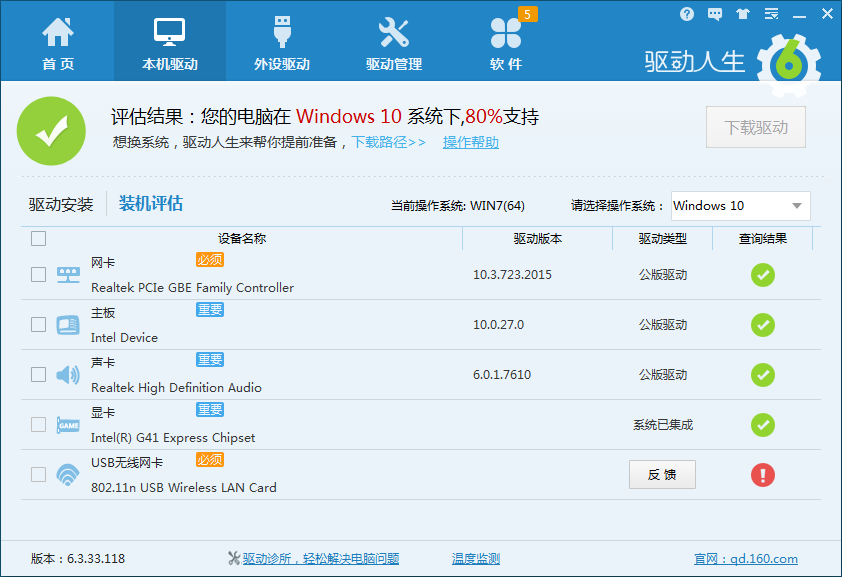Toggle the select-all checkbox in header
Viewport: 842px width, 577px height.
pyautogui.click(x=38, y=238)
